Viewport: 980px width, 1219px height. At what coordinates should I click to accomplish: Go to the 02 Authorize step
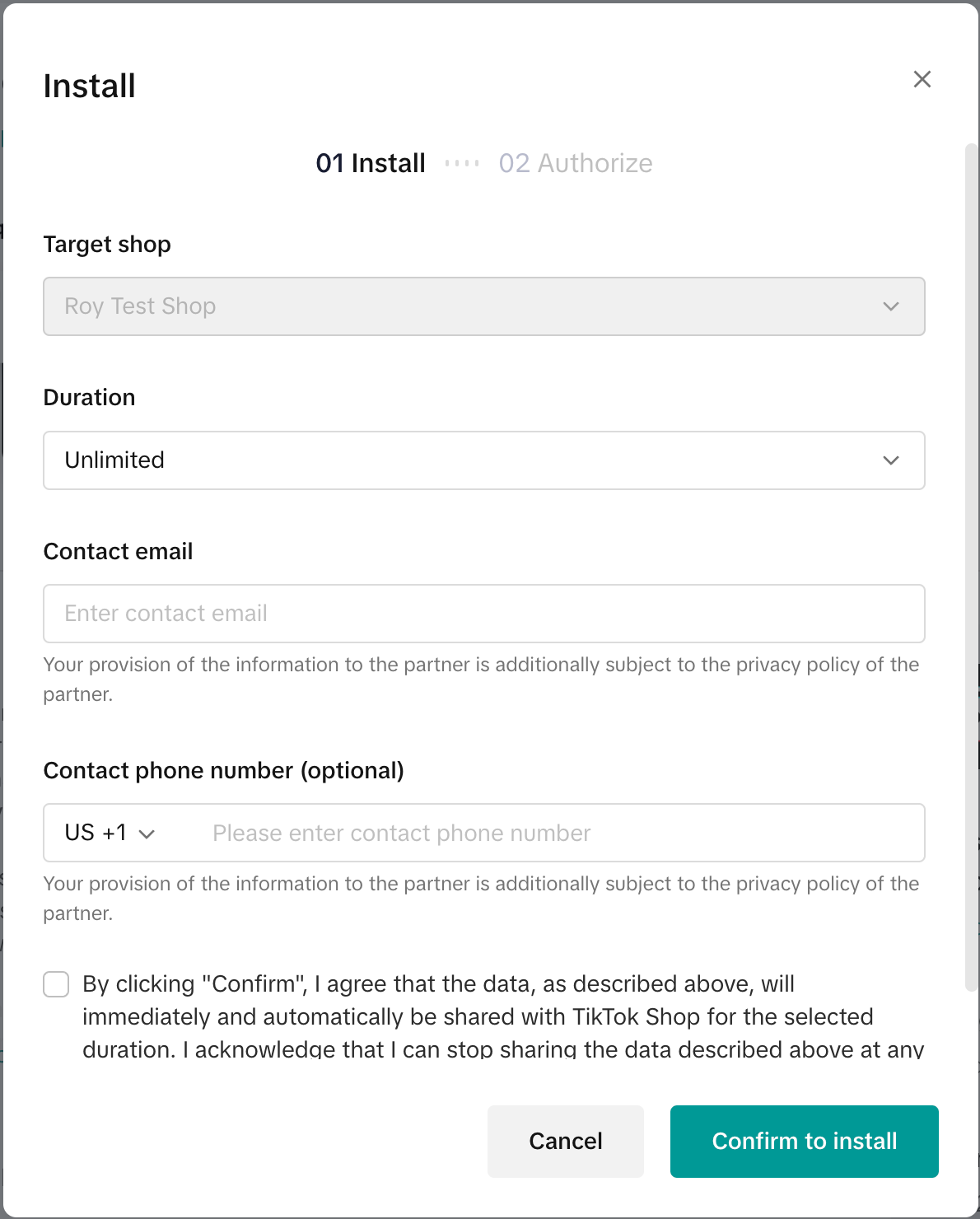[575, 163]
